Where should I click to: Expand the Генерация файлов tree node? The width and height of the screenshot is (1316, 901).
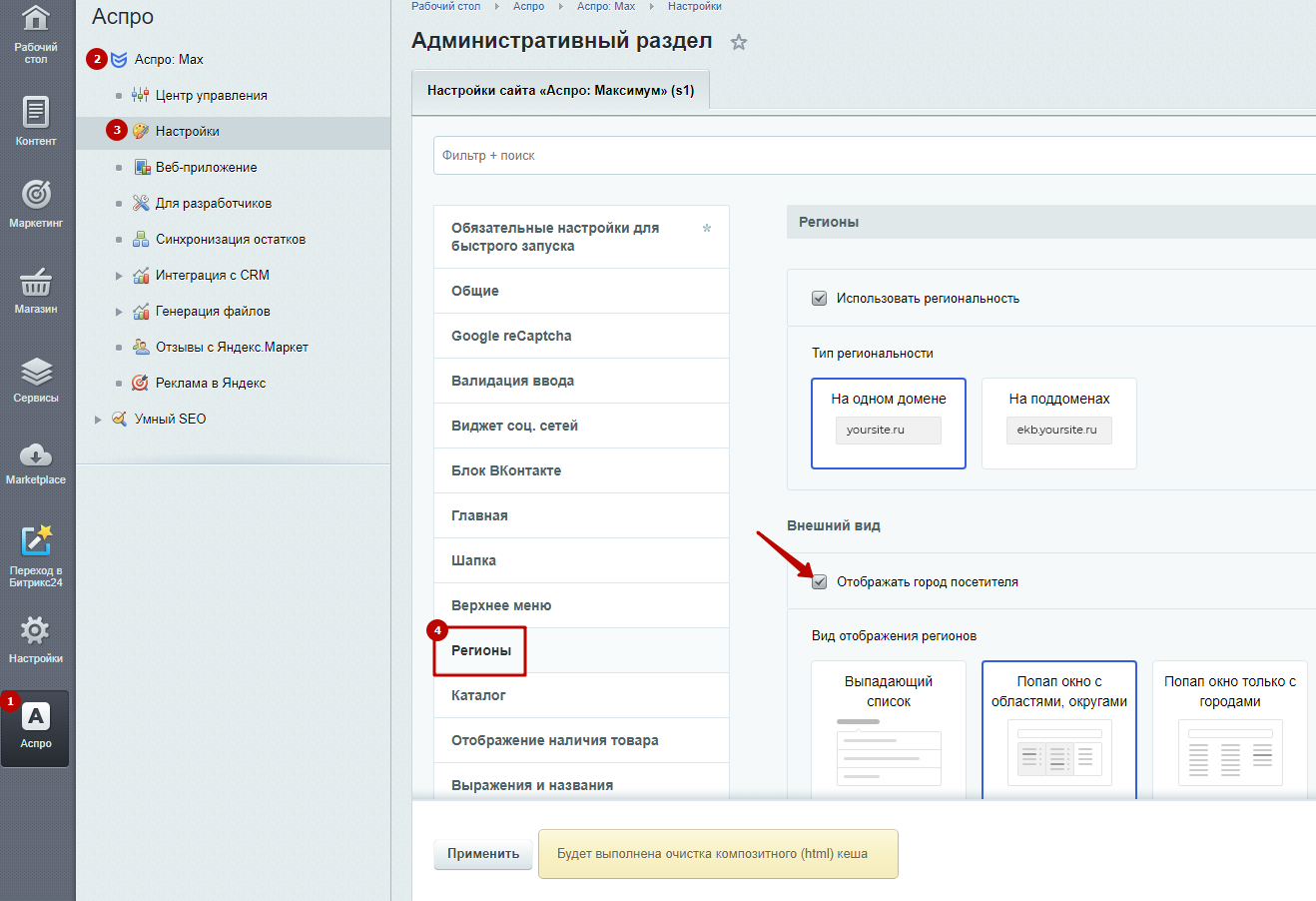(119, 312)
